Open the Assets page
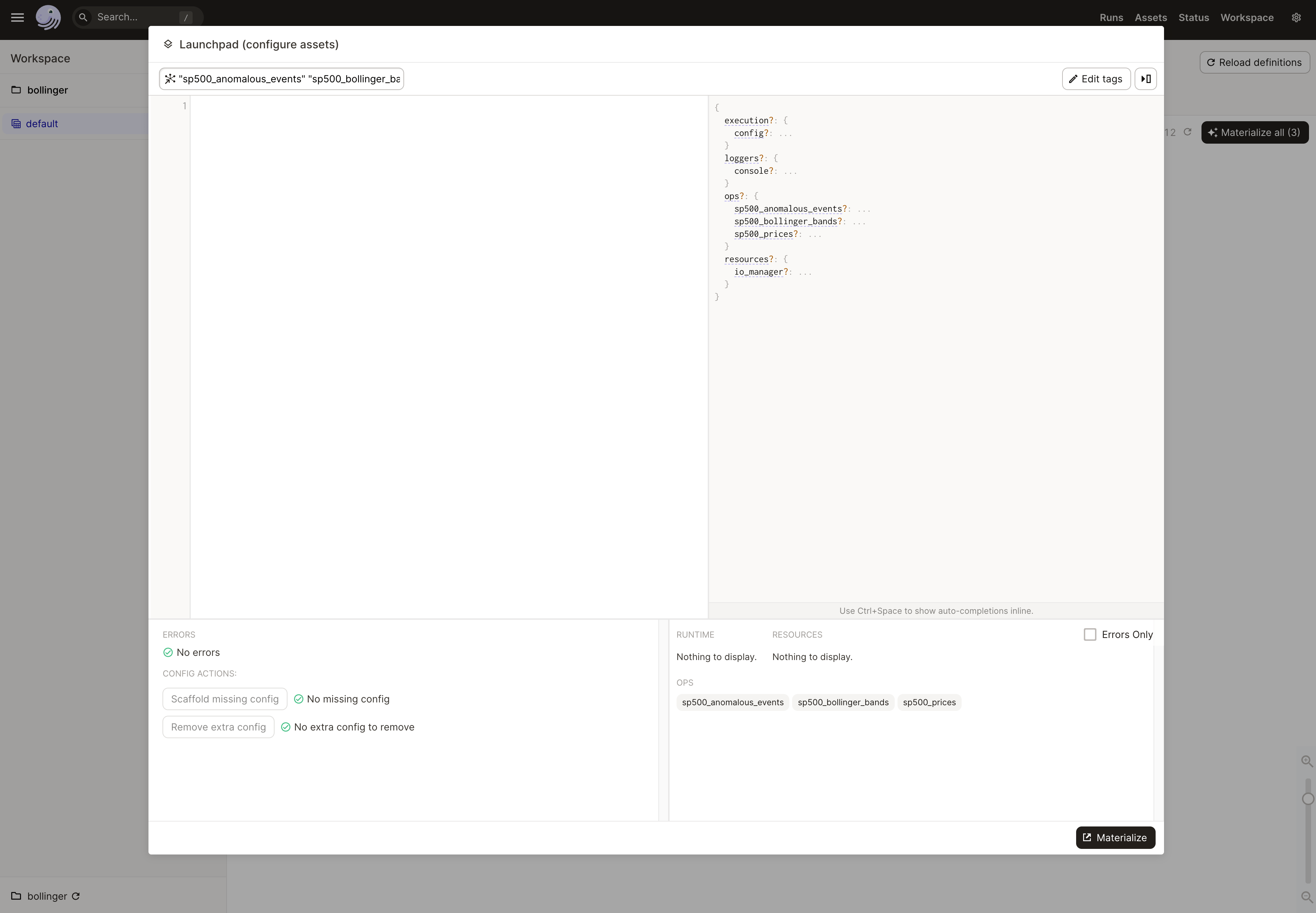Screen dimensions: 1316x913 (x=1151, y=17)
